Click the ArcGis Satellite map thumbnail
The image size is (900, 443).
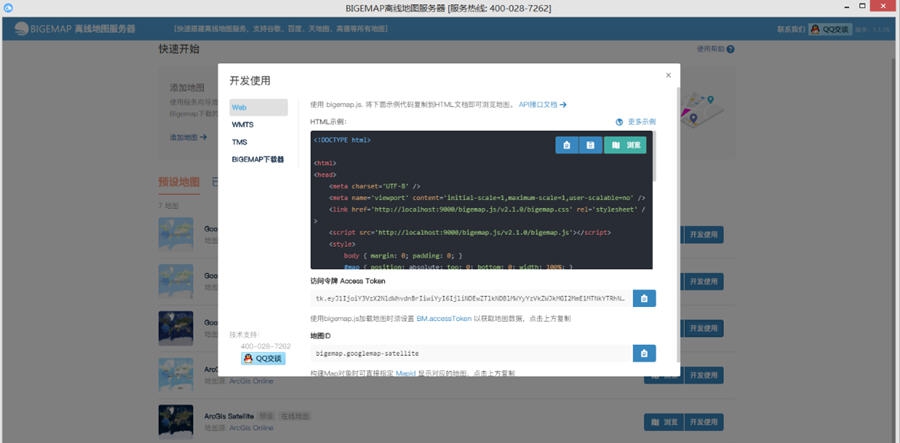point(176,421)
